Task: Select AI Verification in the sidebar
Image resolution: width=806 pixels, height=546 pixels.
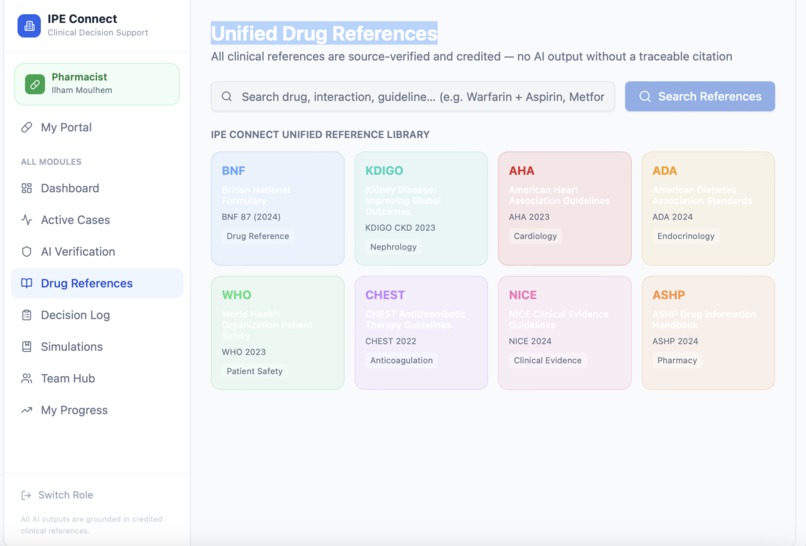Action: click(x=97, y=251)
